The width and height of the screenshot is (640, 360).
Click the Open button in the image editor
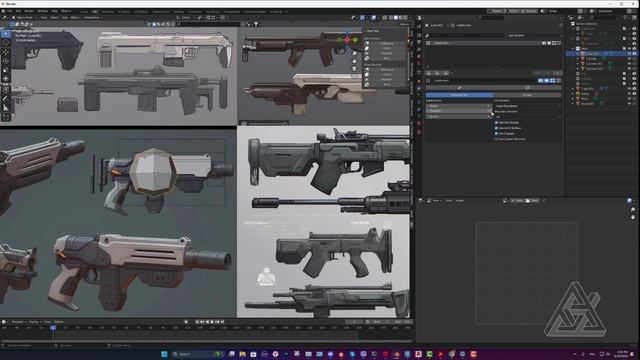click(x=533, y=201)
